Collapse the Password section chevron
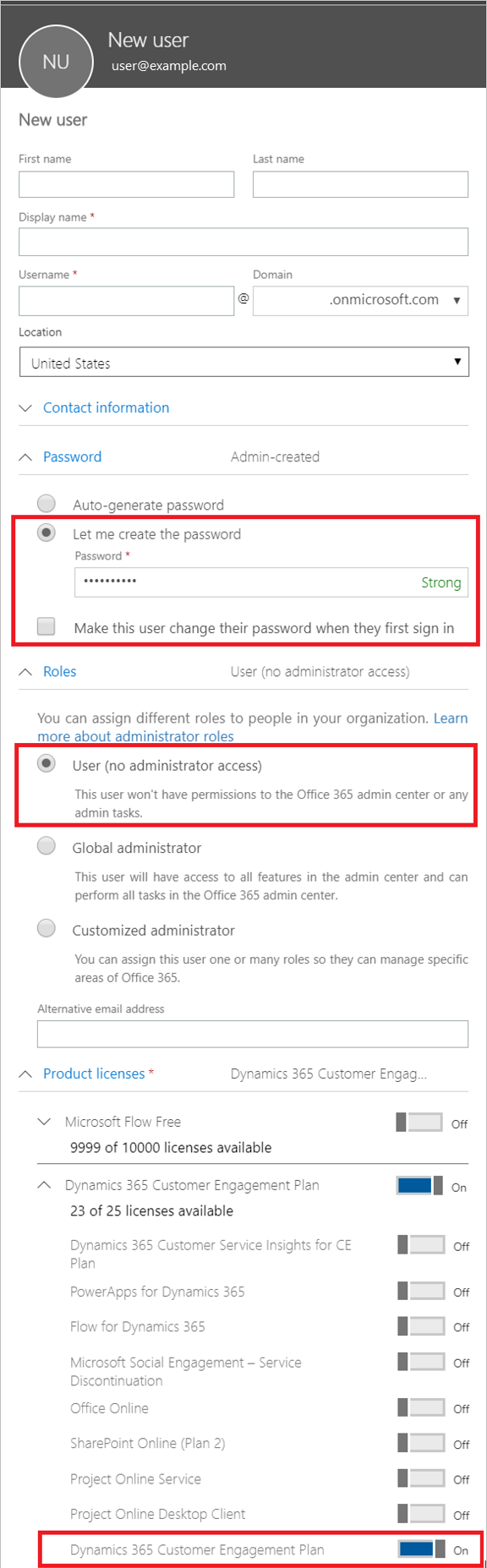 25,457
